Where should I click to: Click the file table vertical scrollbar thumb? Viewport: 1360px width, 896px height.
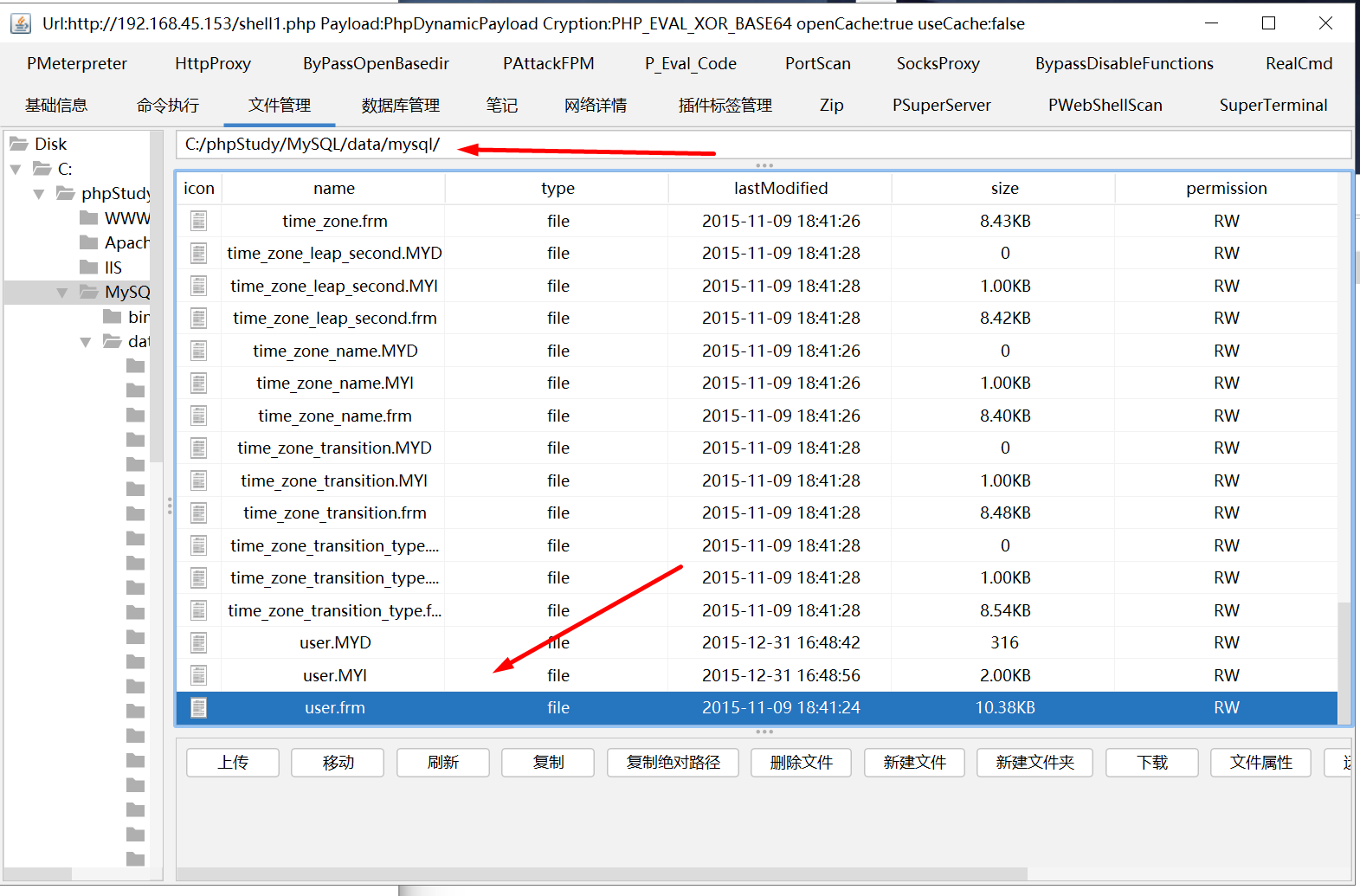pyautogui.click(x=1344, y=663)
